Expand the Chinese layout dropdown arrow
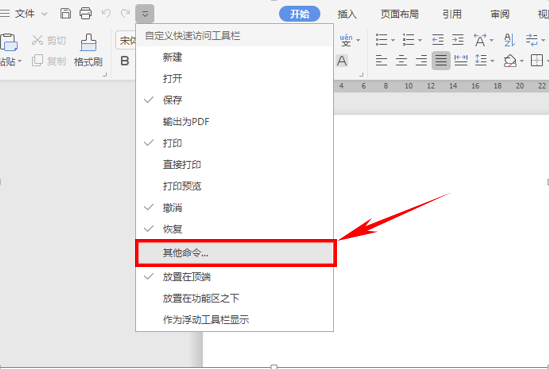The width and height of the screenshot is (549, 369). 492,41
